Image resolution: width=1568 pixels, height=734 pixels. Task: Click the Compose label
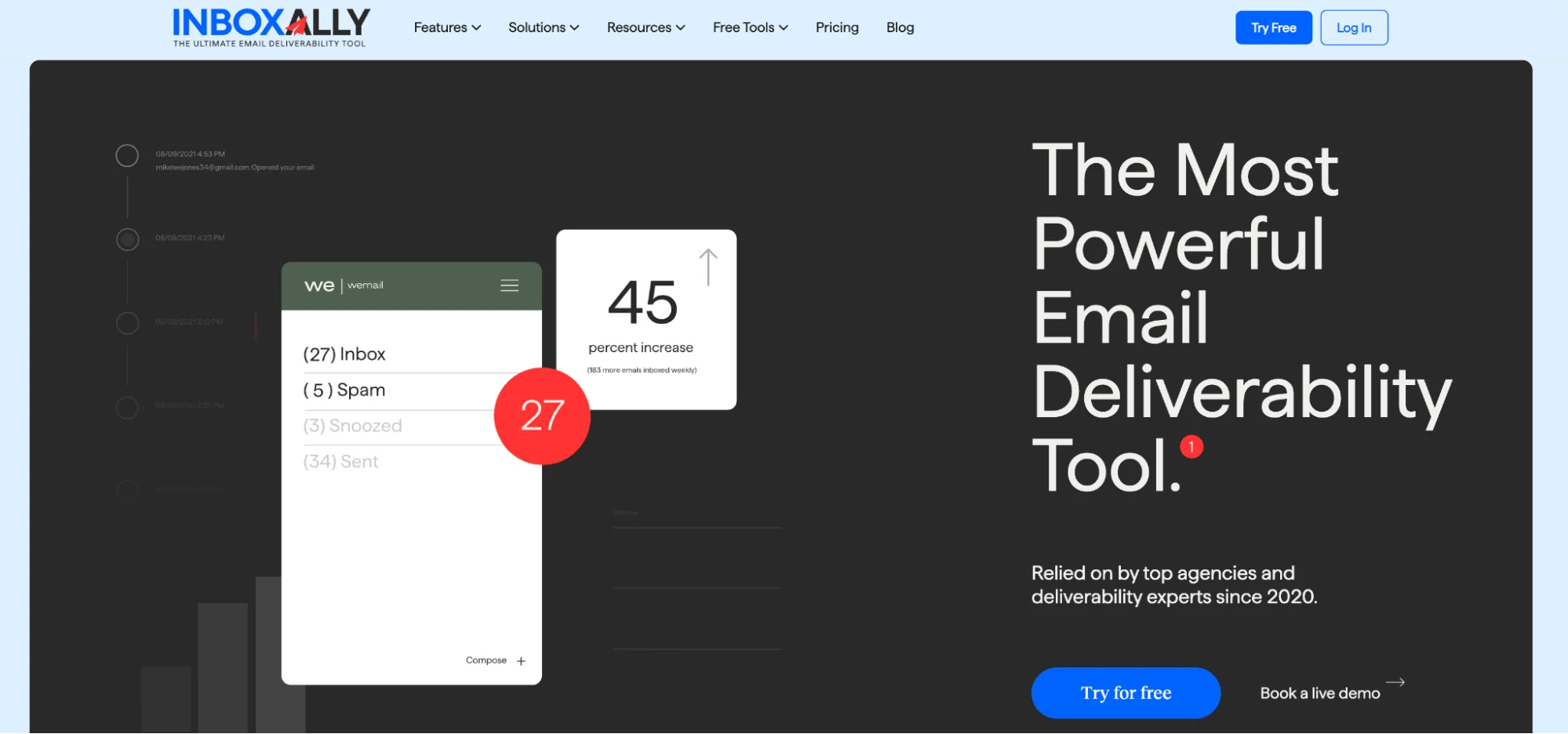tap(486, 660)
